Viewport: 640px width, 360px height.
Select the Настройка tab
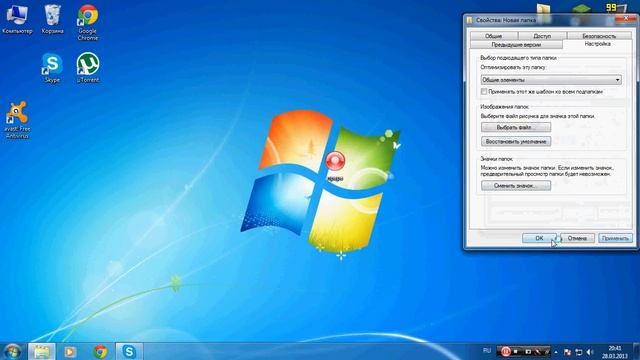[597, 44]
